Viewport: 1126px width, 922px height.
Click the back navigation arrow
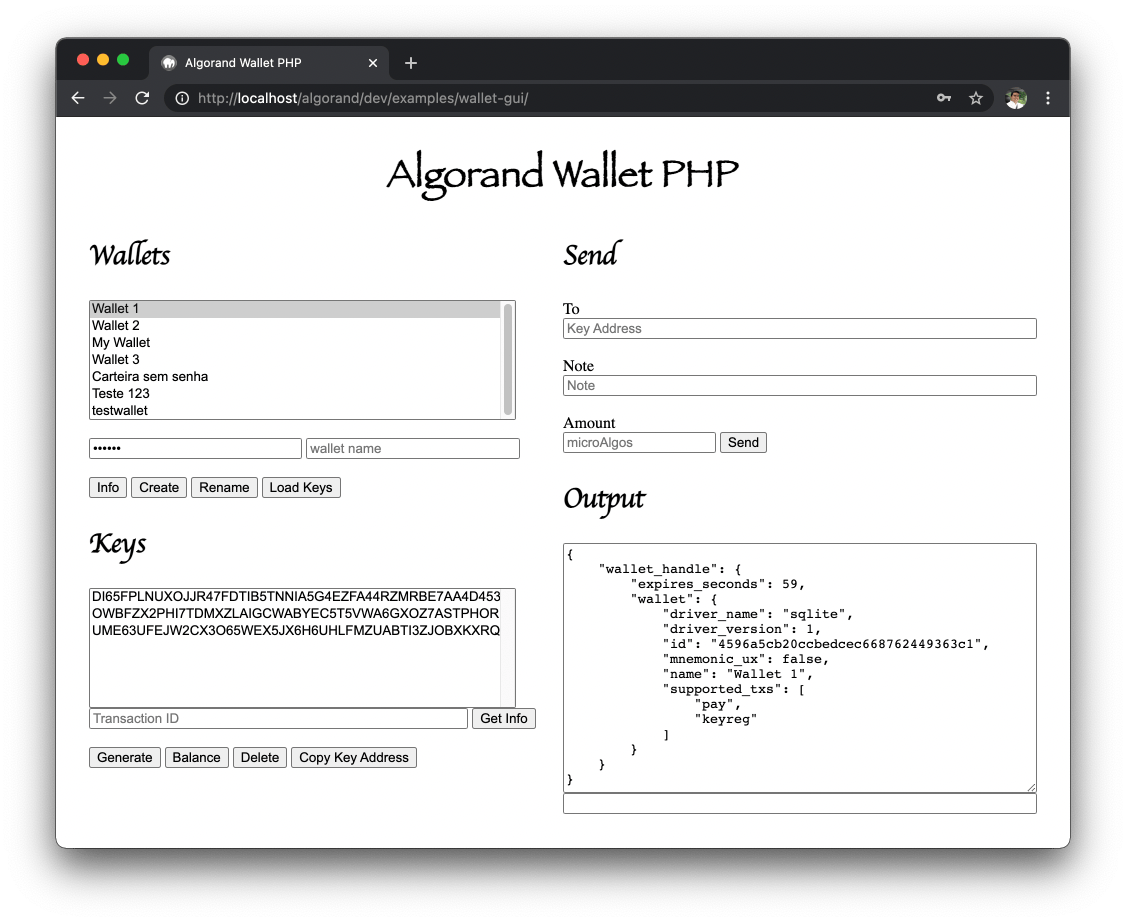click(x=78, y=98)
